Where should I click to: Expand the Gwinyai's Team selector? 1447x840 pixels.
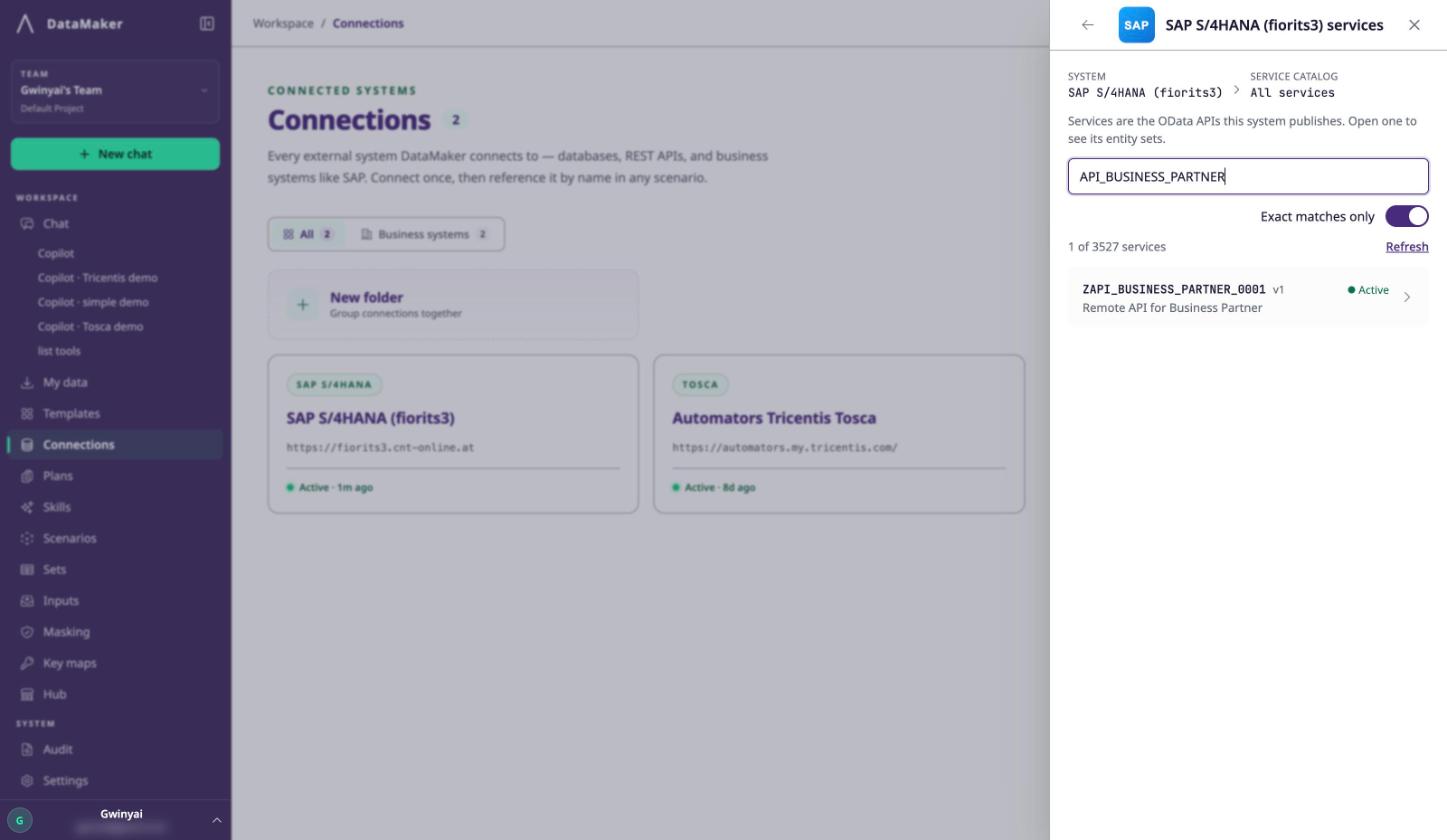115,91
